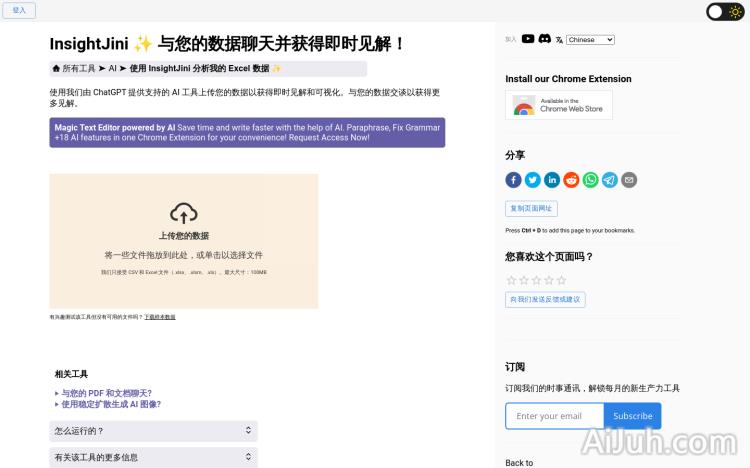Share page by email icon
The image size is (750, 468).
pos(629,180)
